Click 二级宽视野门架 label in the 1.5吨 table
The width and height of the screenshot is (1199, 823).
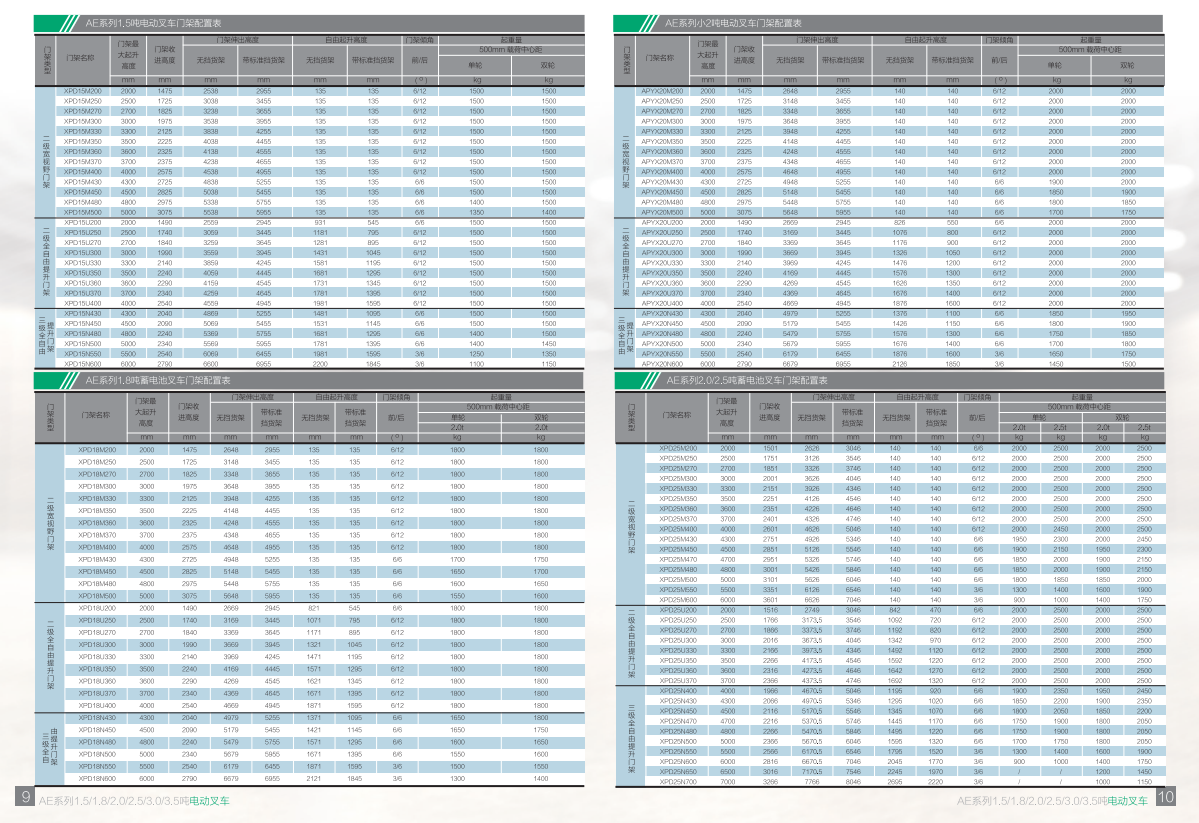point(46,152)
